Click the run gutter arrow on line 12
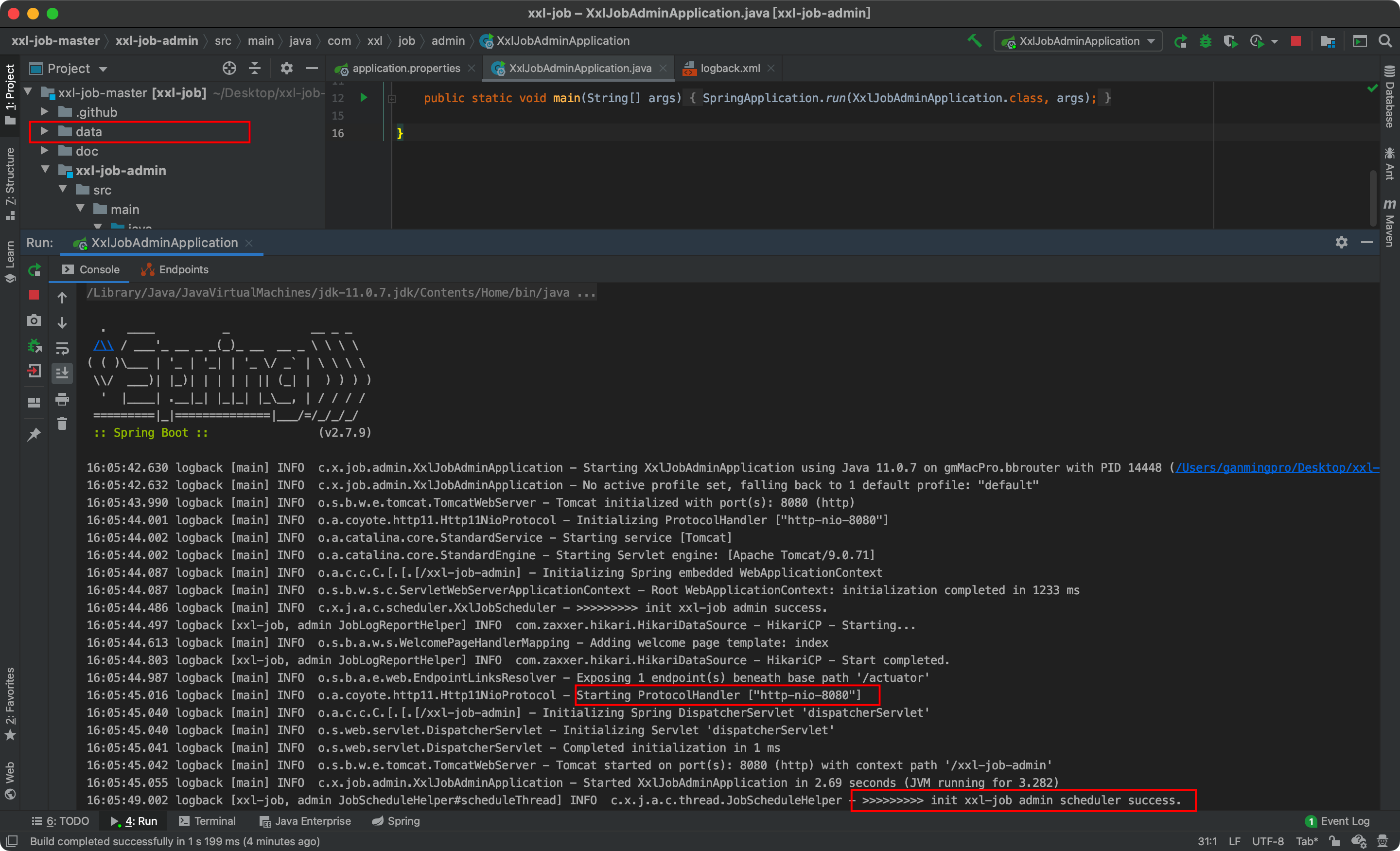Viewport: 1400px width, 851px height. pyautogui.click(x=364, y=97)
